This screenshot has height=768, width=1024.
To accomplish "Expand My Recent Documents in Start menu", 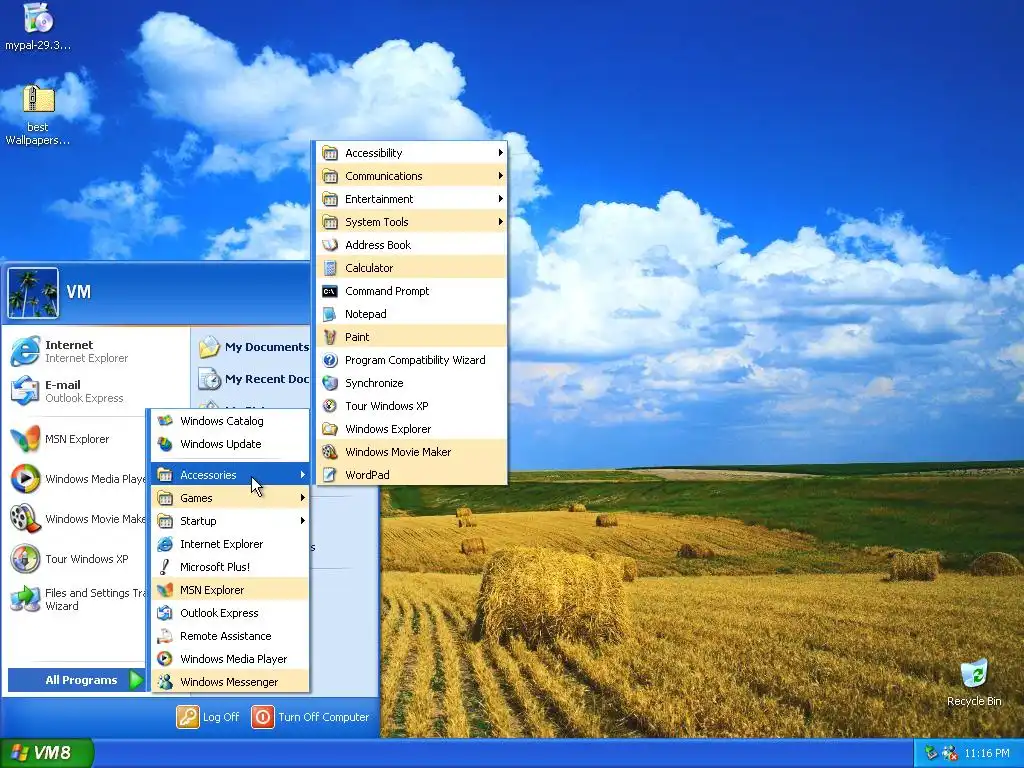I will coord(253,379).
